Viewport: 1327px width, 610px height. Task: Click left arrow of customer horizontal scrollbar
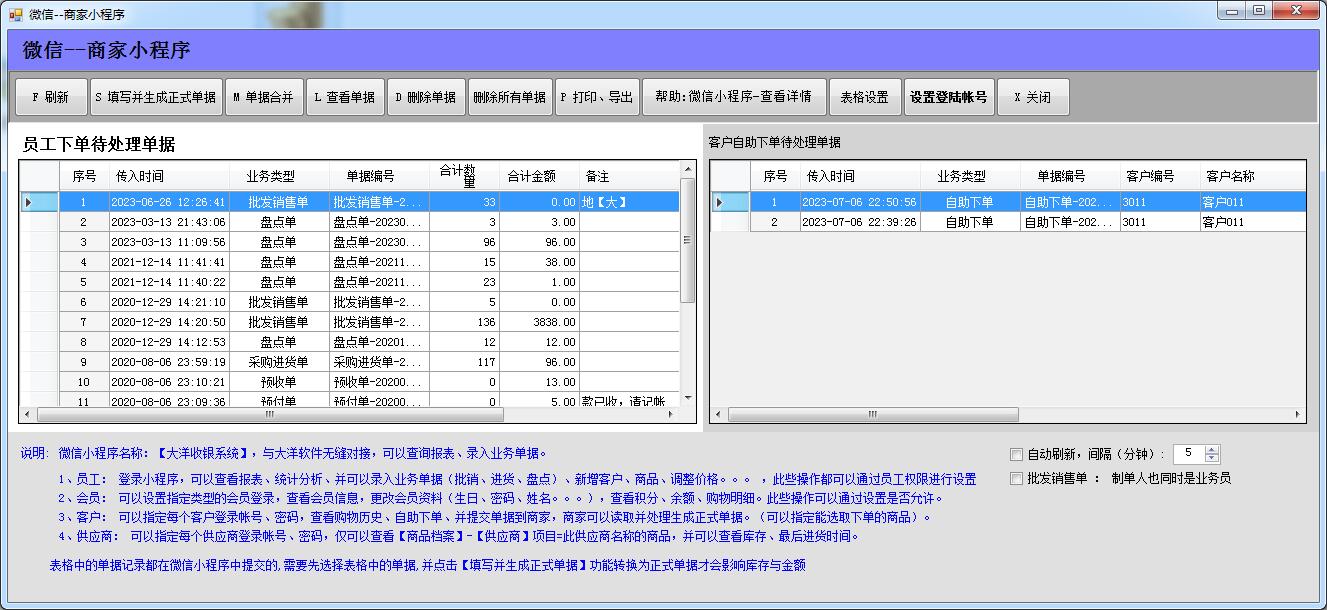719,414
